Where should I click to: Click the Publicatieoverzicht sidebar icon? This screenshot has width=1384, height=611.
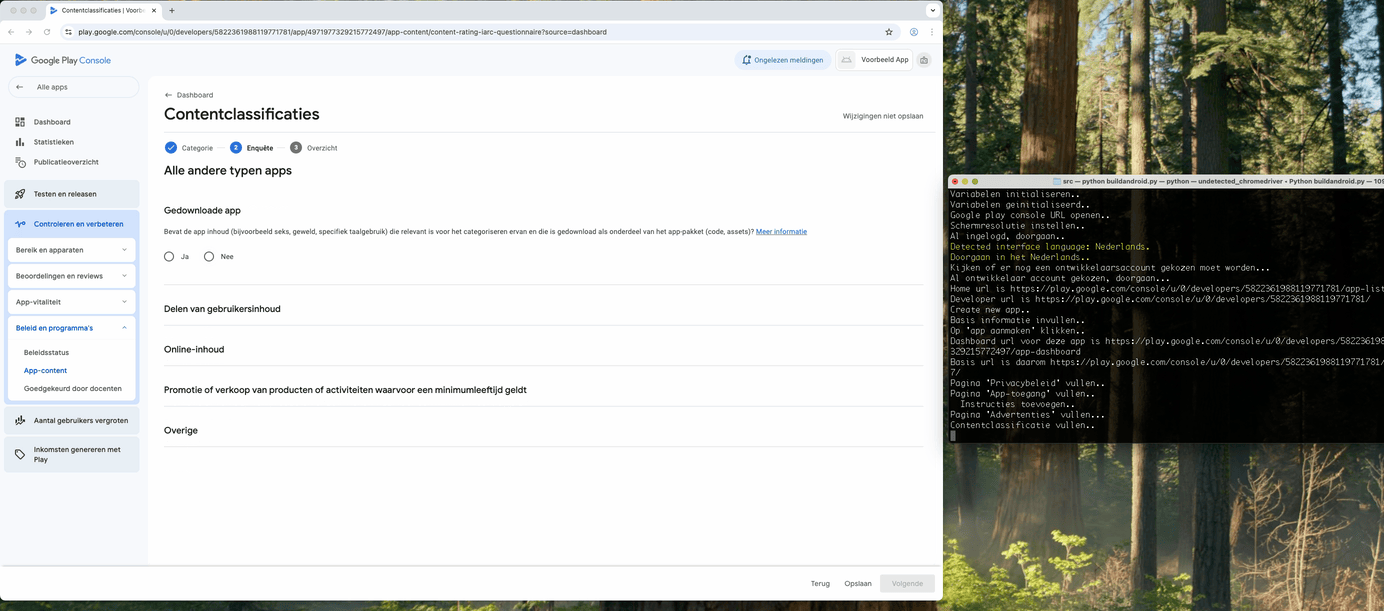pyautogui.click(x=20, y=162)
